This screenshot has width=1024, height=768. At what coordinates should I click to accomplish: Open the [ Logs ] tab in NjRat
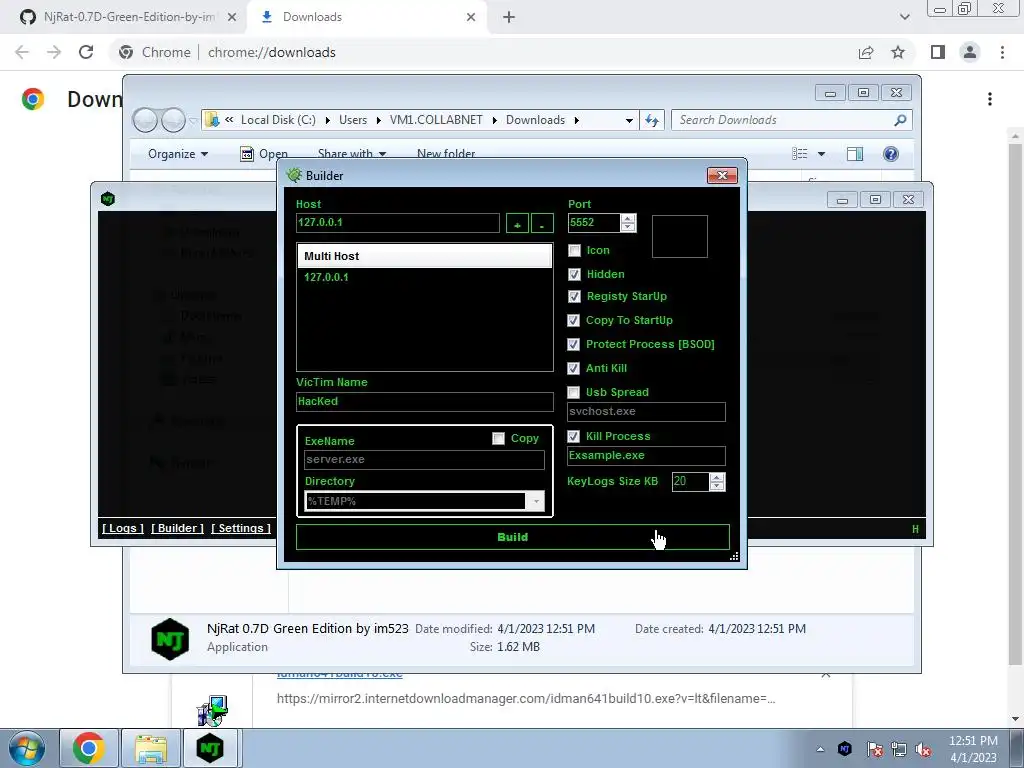pyautogui.click(x=123, y=528)
